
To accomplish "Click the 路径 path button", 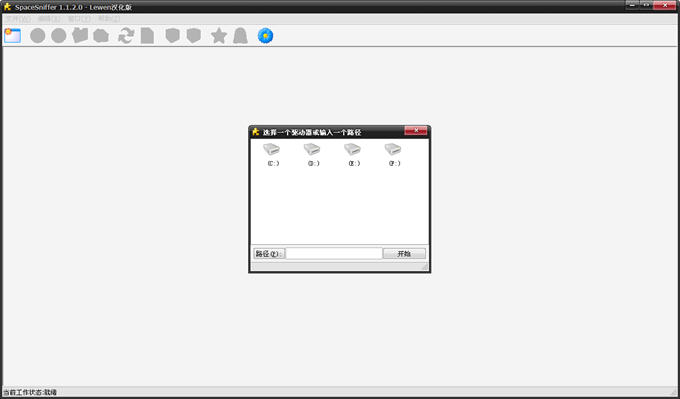I will (269, 254).
